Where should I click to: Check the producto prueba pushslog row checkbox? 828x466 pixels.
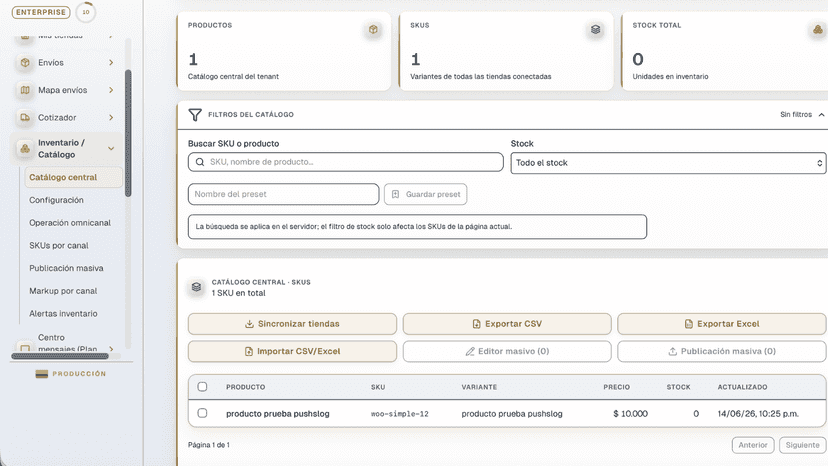tap(202, 413)
